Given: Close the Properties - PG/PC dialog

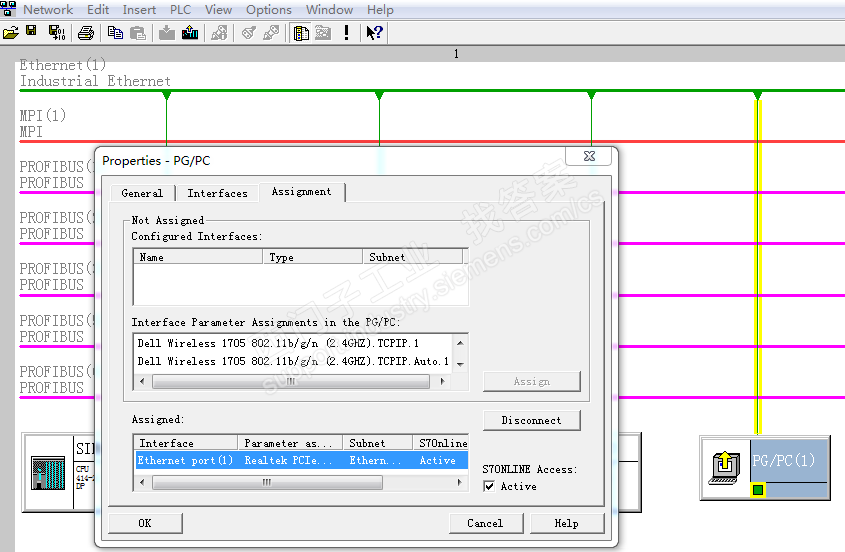Looking at the screenshot, I should tap(589, 156).
